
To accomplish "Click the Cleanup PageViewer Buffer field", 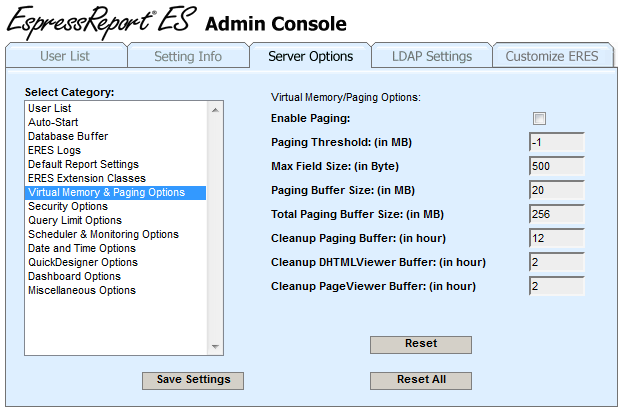I will pyautogui.click(x=557, y=286).
